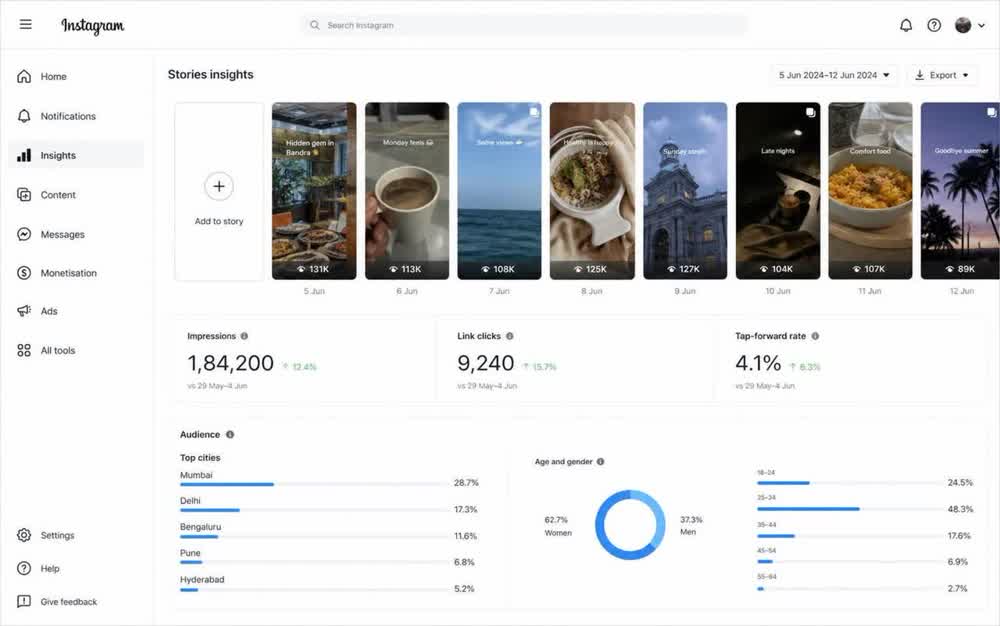Click the age and gender donut chart
This screenshot has height=626, width=1000.
tap(630, 525)
